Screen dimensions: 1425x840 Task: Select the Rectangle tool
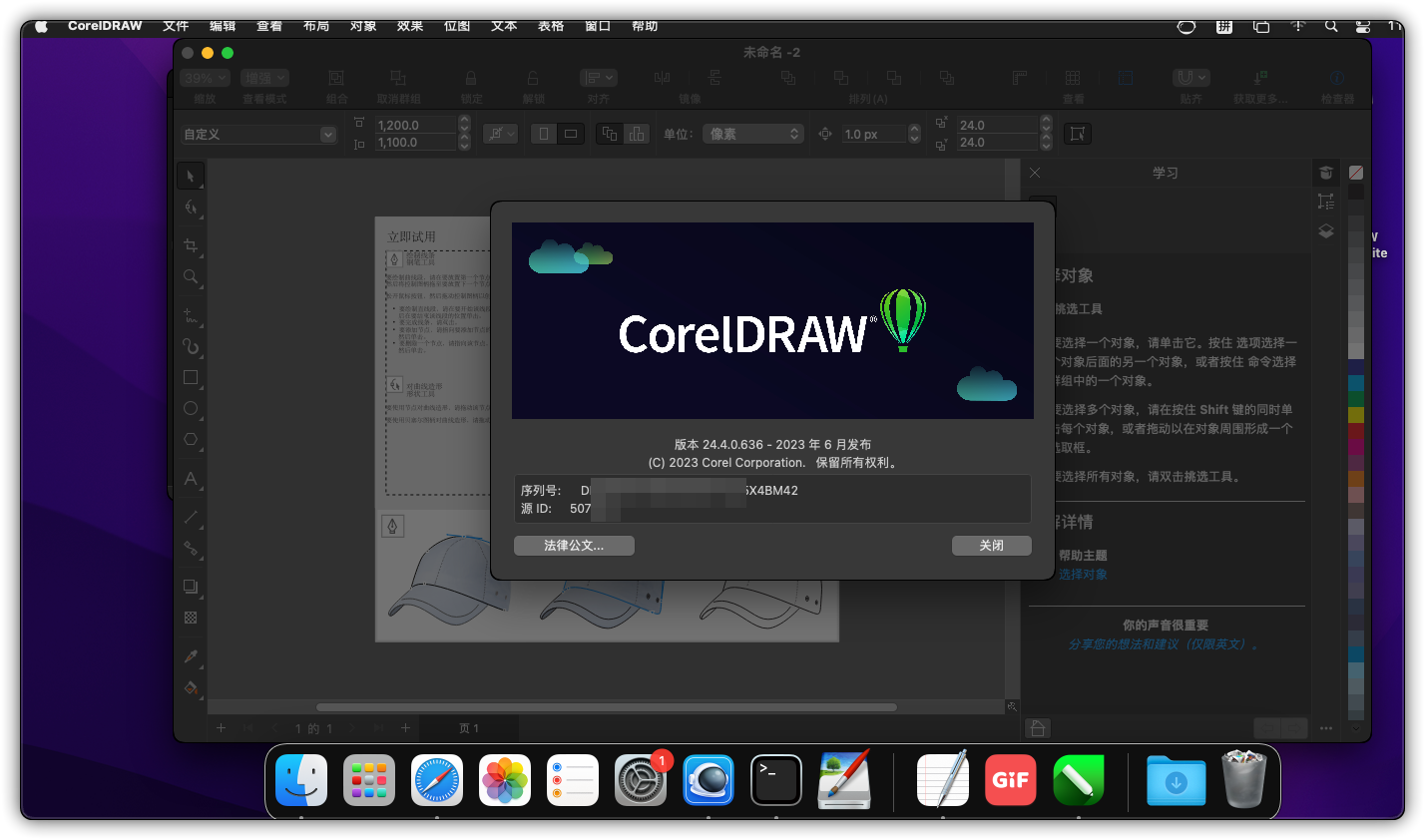point(191,377)
